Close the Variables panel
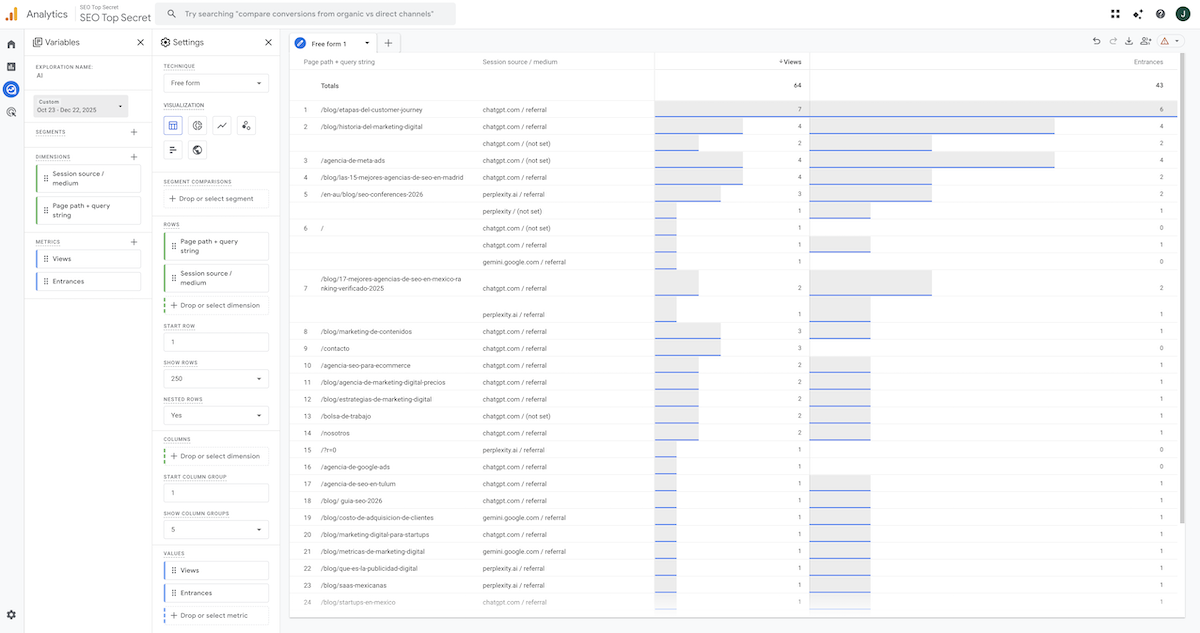This screenshot has height=633, width=1200. point(139,42)
